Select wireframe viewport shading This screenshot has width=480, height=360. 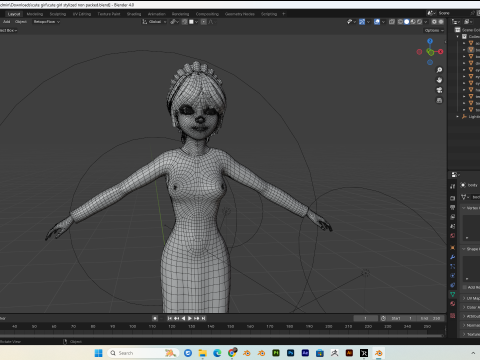[x=400, y=22]
